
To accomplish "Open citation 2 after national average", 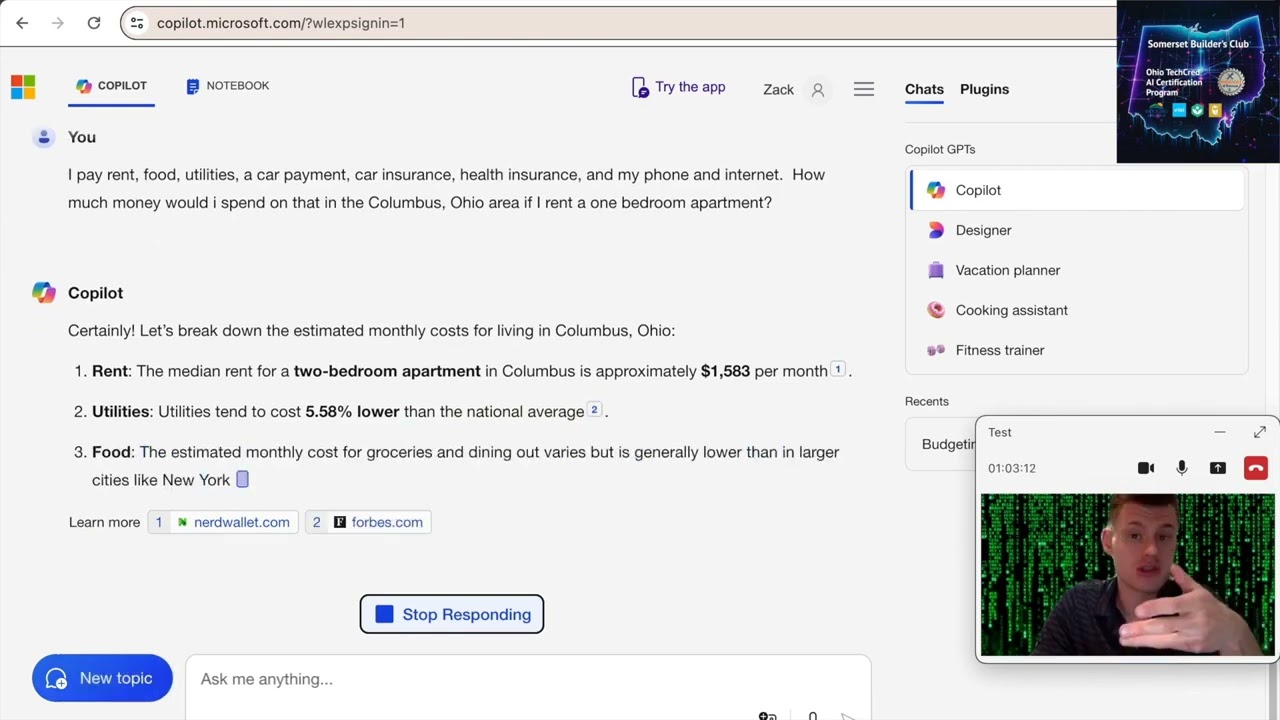I will pos(594,409).
